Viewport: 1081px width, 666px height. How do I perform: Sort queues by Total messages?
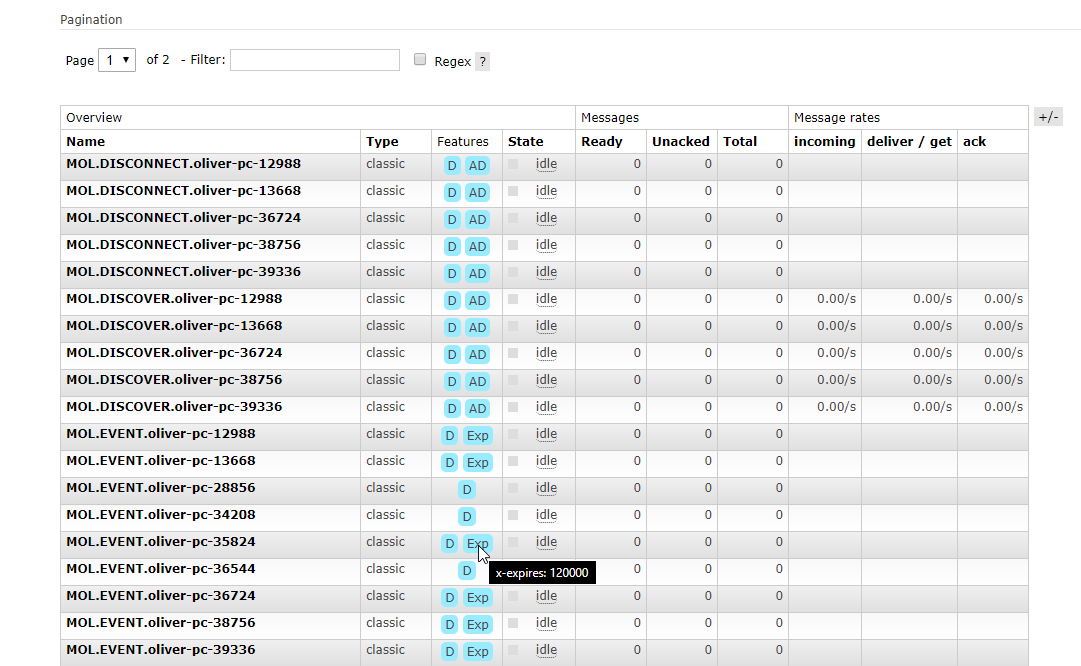(740, 141)
